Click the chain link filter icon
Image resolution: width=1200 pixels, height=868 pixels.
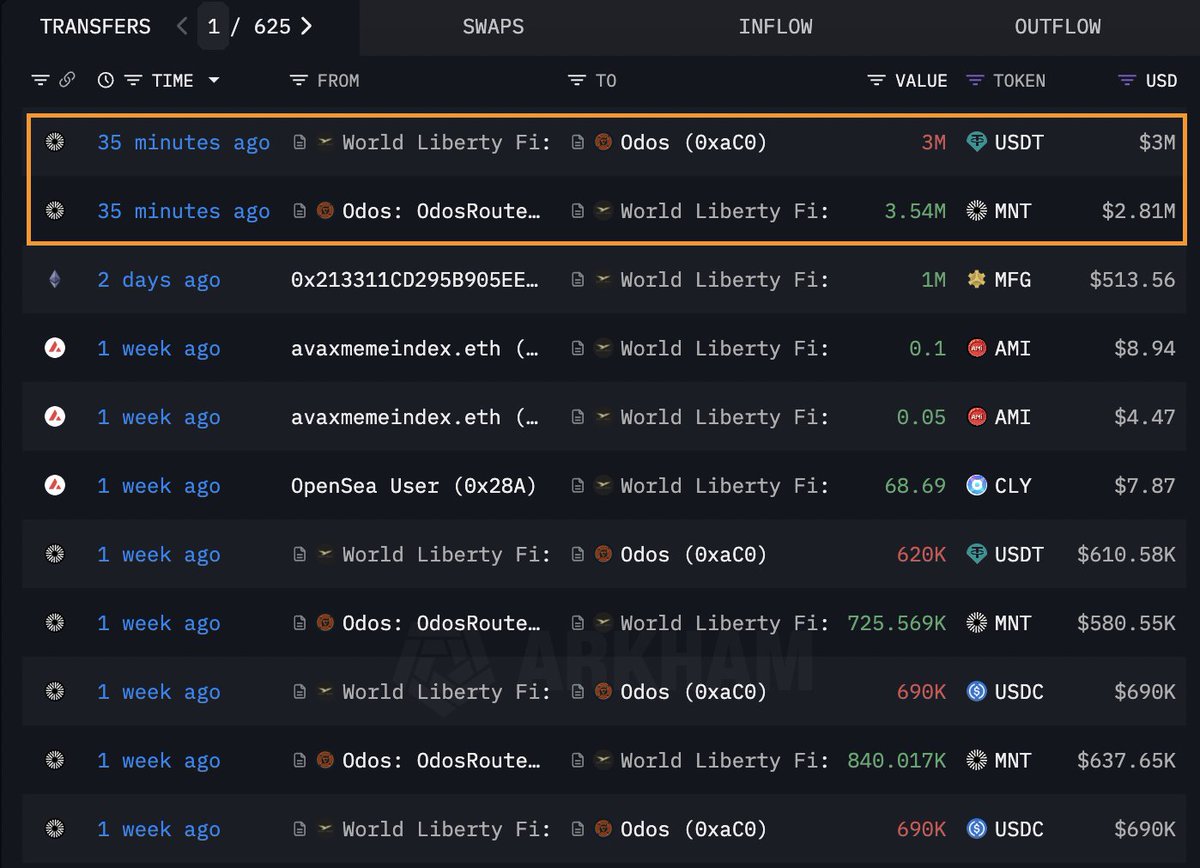click(67, 80)
